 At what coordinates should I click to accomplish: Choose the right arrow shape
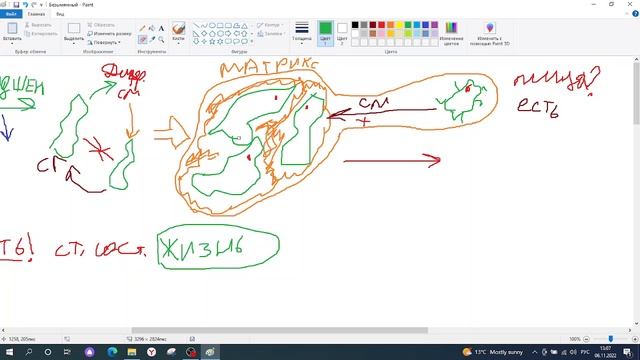[228, 33]
